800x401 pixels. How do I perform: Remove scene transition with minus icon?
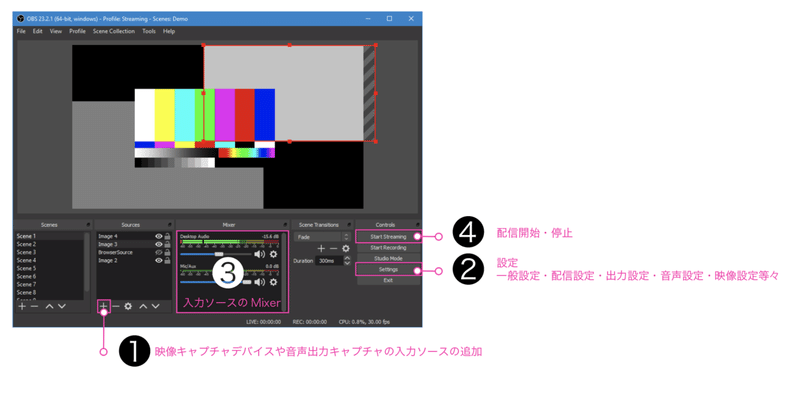click(x=333, y=248)
